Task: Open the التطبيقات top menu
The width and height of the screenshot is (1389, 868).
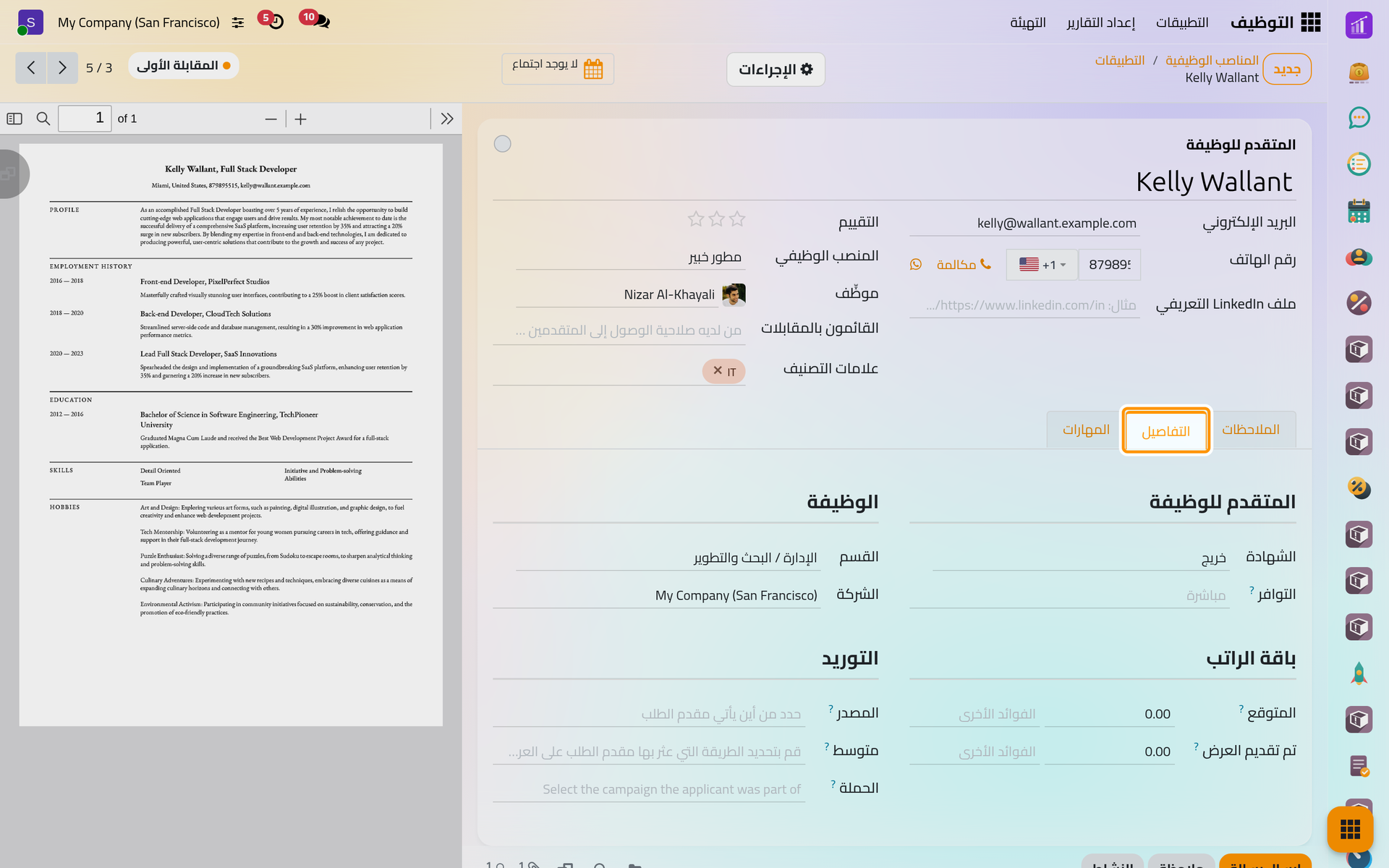Action: pos(1182,22)
